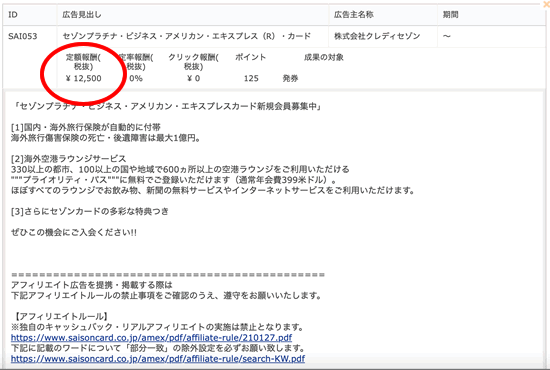The height and width of the screenshot is (370, 550).
Task: Click the line about プライオリティ・パス free registration
Action: 174,180
